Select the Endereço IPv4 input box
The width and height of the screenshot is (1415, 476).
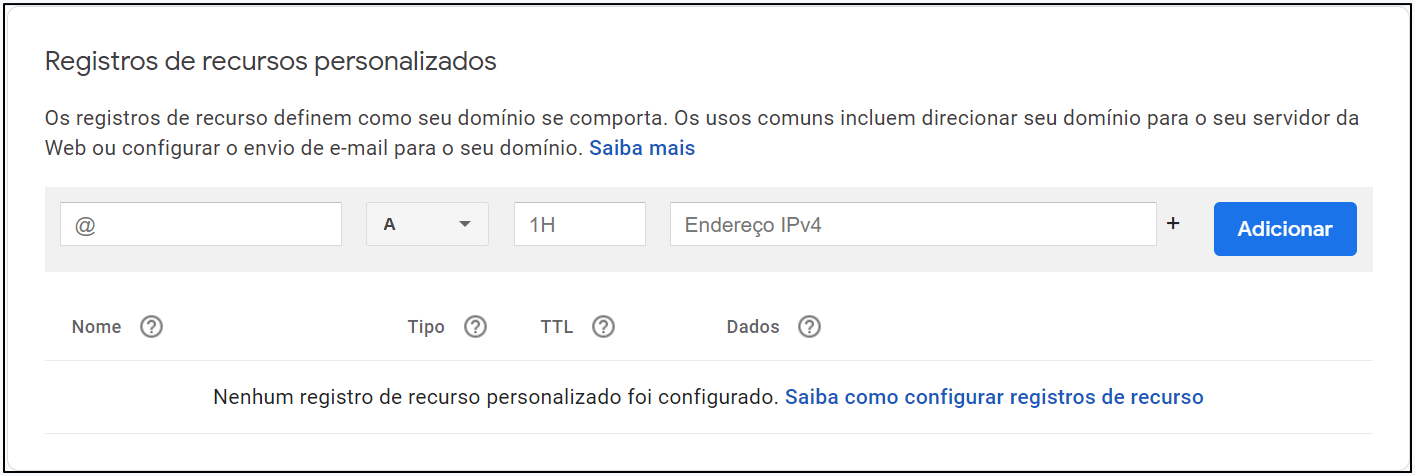click(913, 224)
